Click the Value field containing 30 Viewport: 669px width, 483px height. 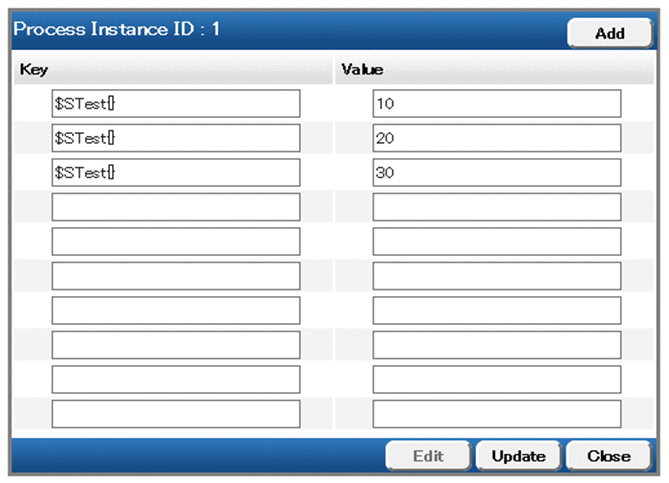(496, 173)
